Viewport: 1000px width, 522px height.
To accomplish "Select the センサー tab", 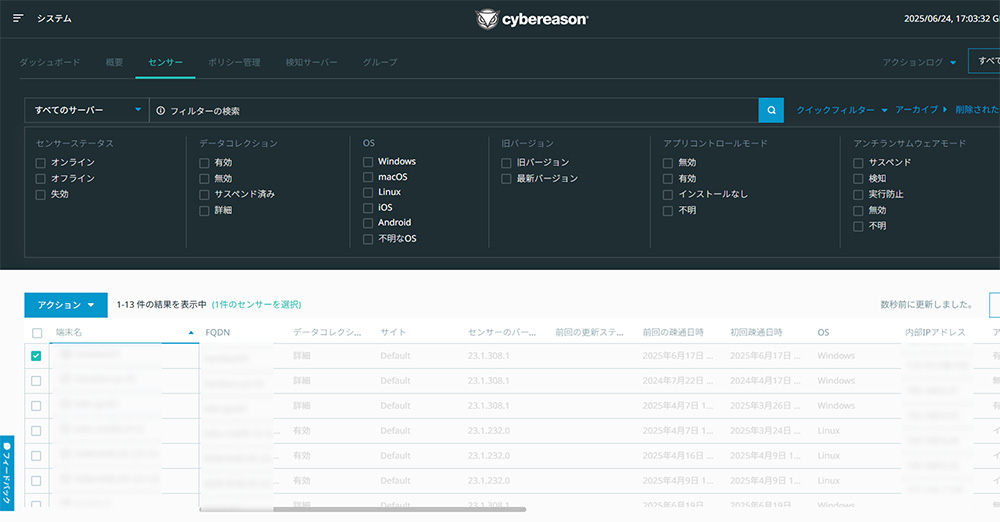I will [165, 62].
